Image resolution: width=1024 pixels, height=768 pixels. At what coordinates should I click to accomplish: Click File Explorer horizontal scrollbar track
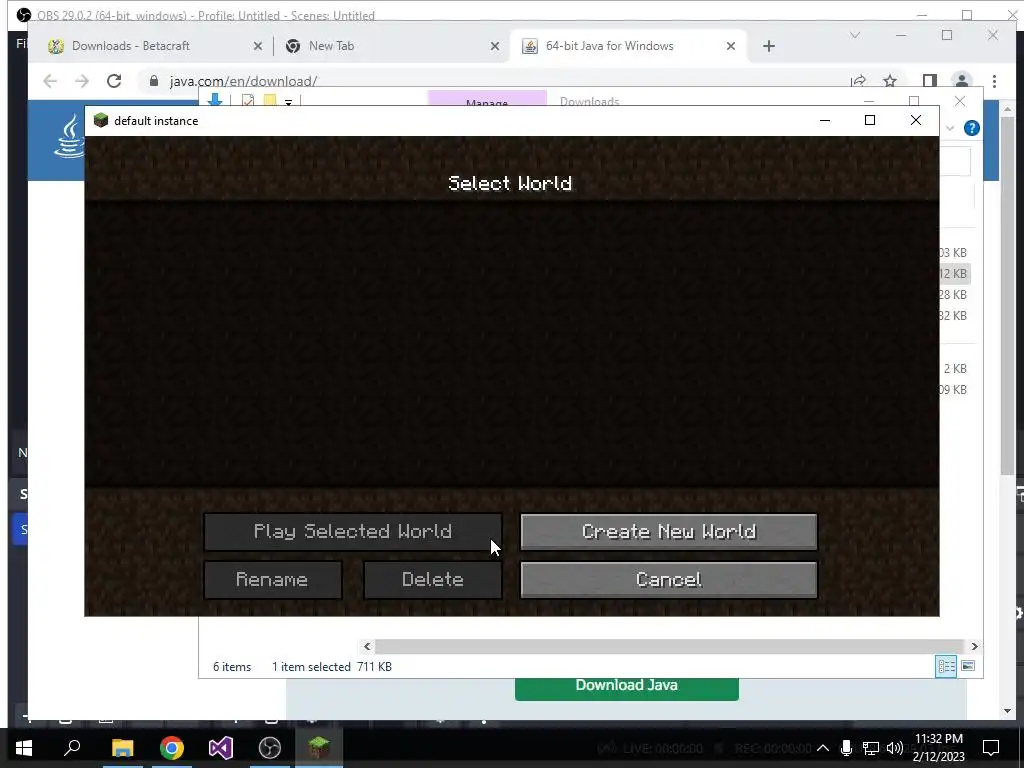pos(669,647)
